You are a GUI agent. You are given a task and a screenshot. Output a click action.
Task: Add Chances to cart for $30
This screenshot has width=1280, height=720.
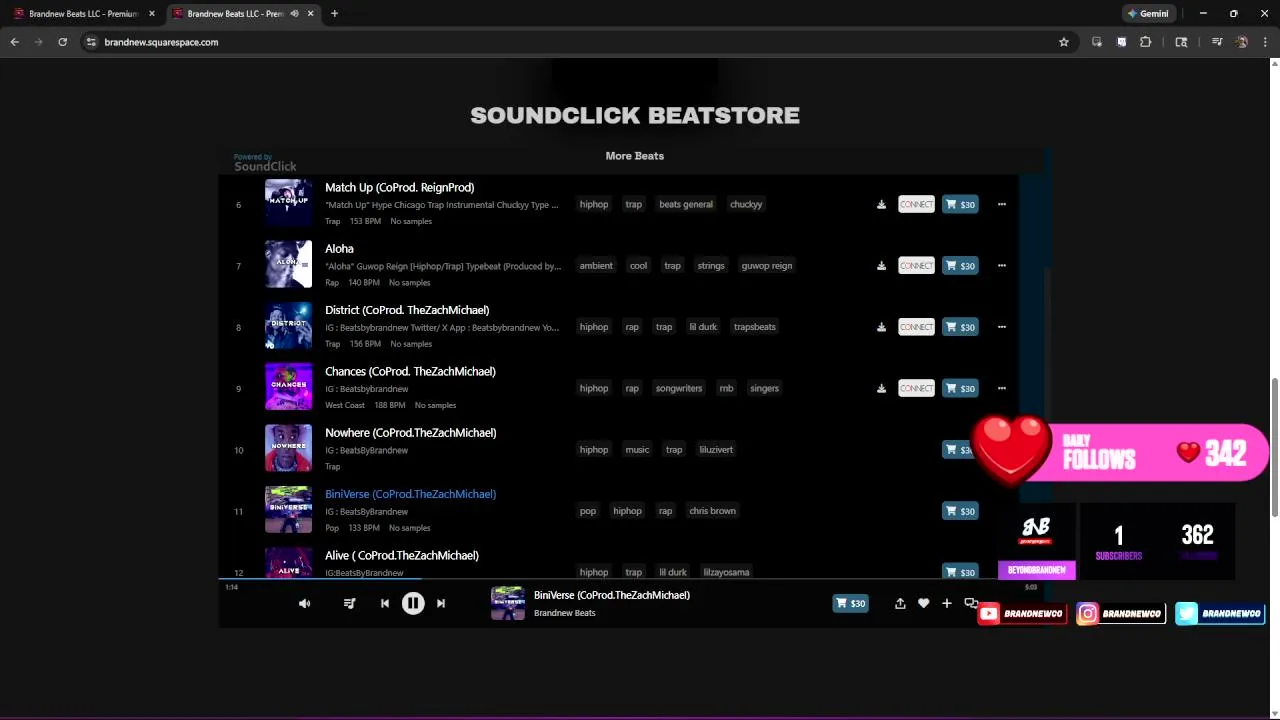pos(960,388)
